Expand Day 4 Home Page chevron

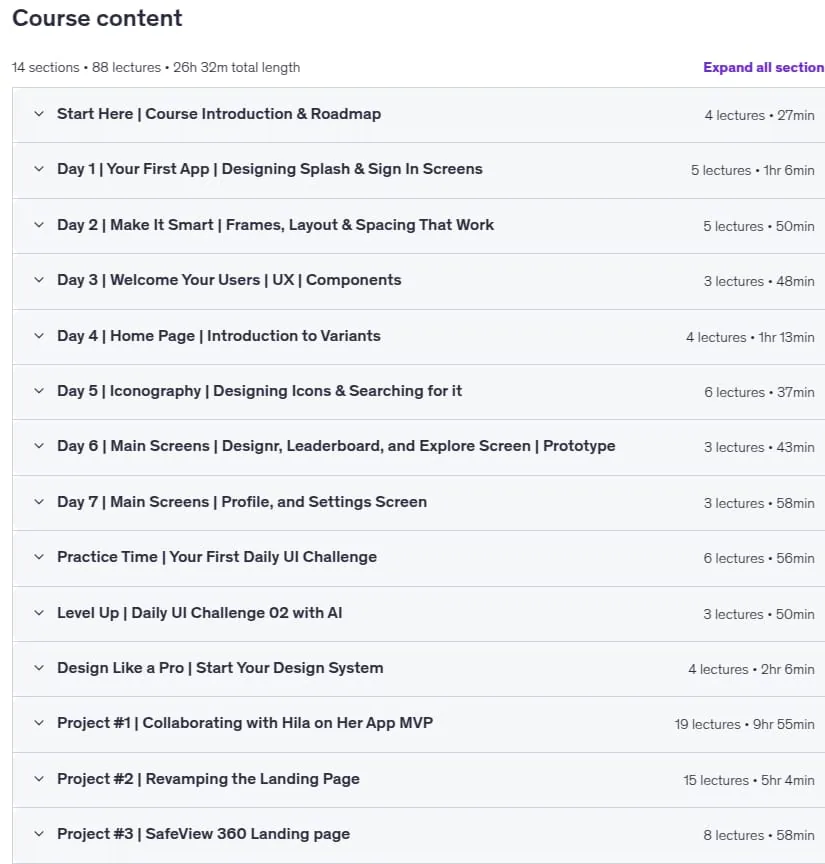39,336
